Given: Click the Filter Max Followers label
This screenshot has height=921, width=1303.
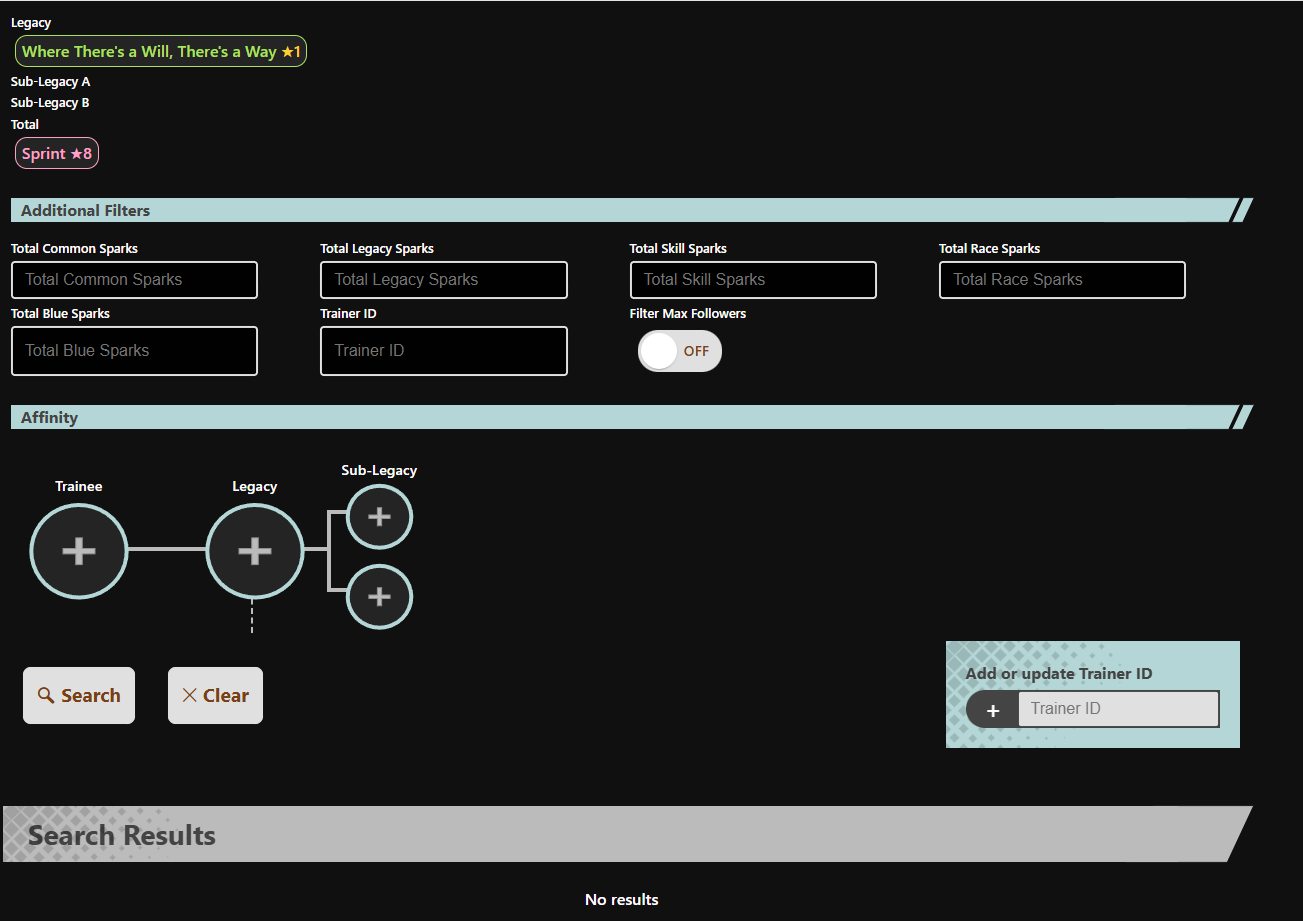Looking at the screenshot, I should (x=688, y=314).
